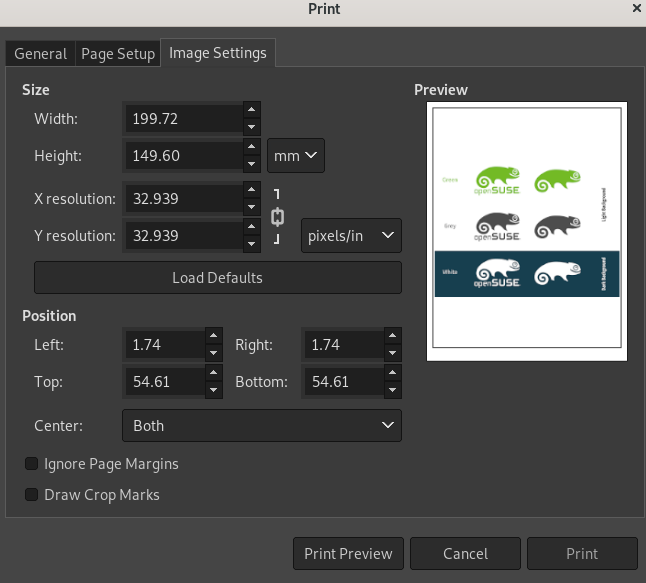The image size is (646, 583).
Task: Click the Print Preview button
Action: pos(348,554)
